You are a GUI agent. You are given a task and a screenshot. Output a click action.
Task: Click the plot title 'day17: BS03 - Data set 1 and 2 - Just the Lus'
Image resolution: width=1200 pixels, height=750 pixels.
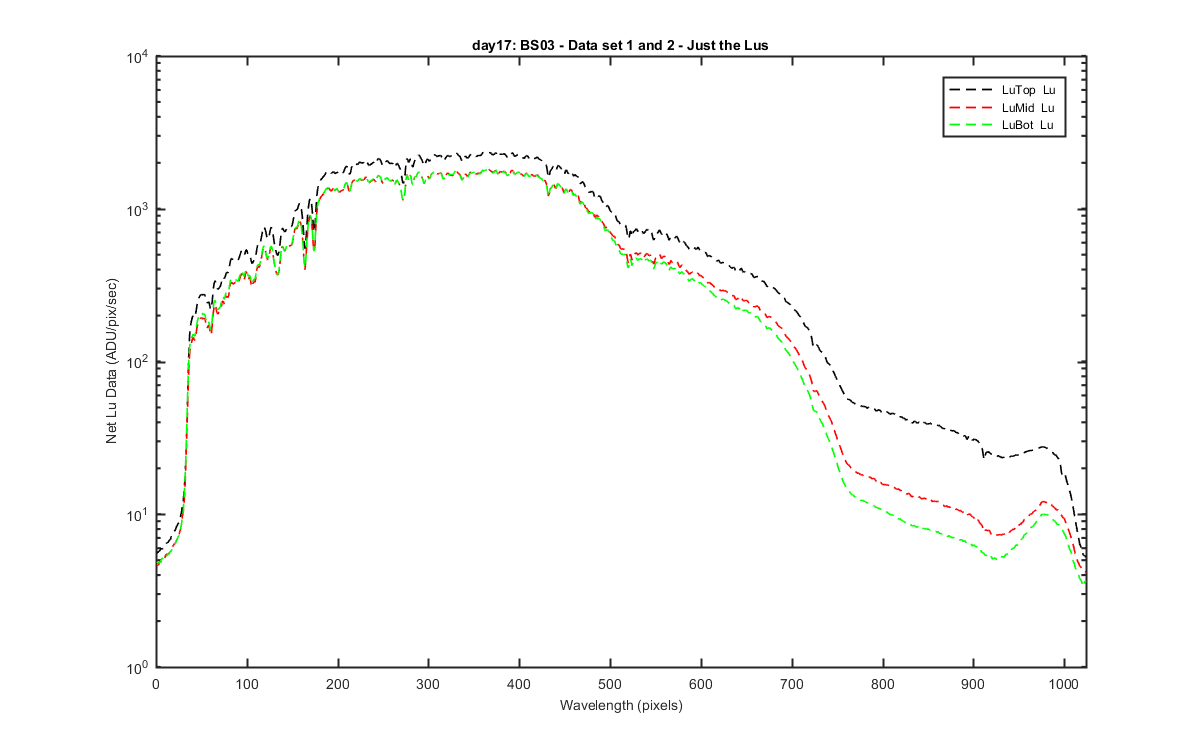click(x=620, y=46)
